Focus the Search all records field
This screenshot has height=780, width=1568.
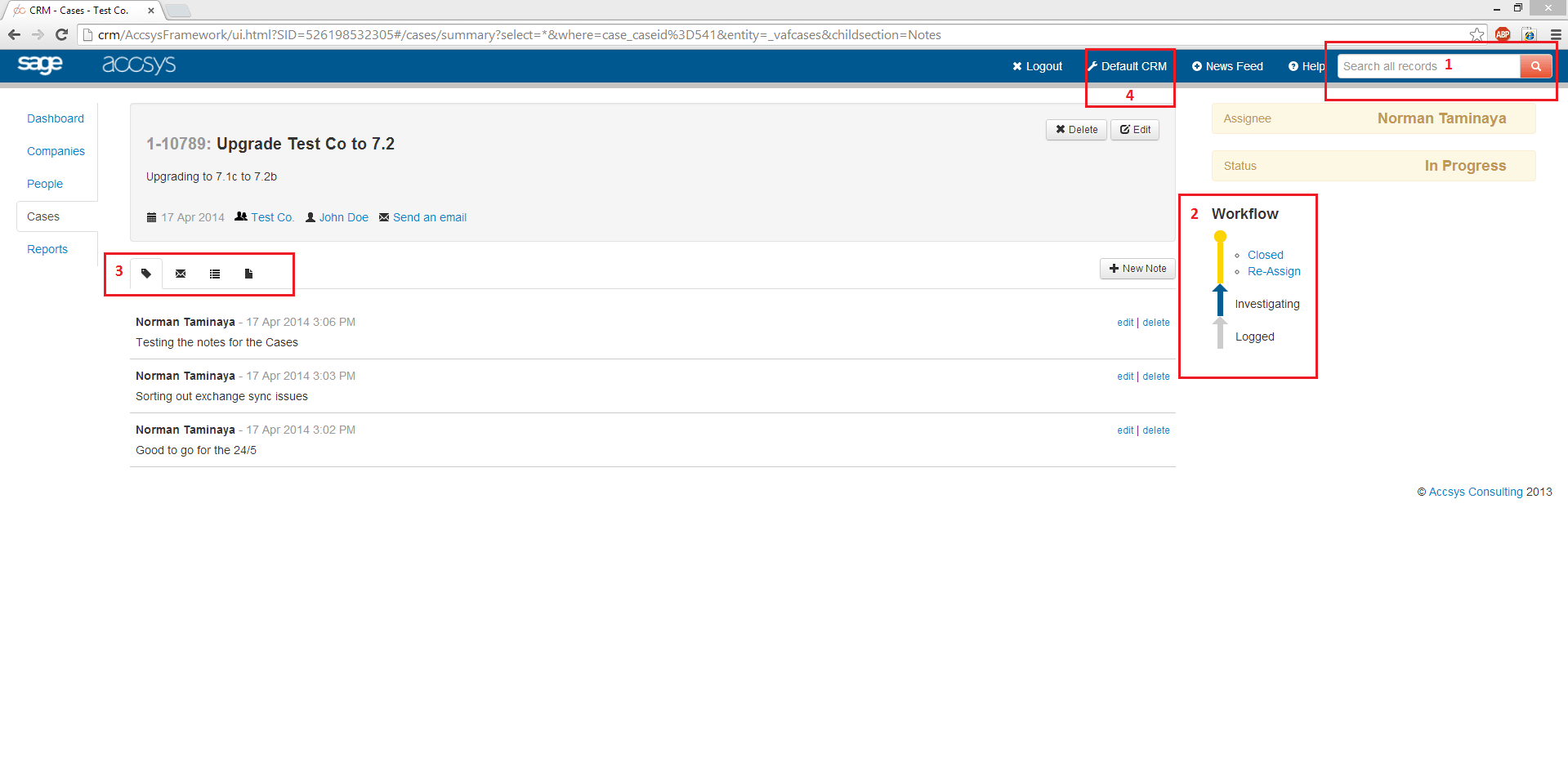coord(1428,66)
